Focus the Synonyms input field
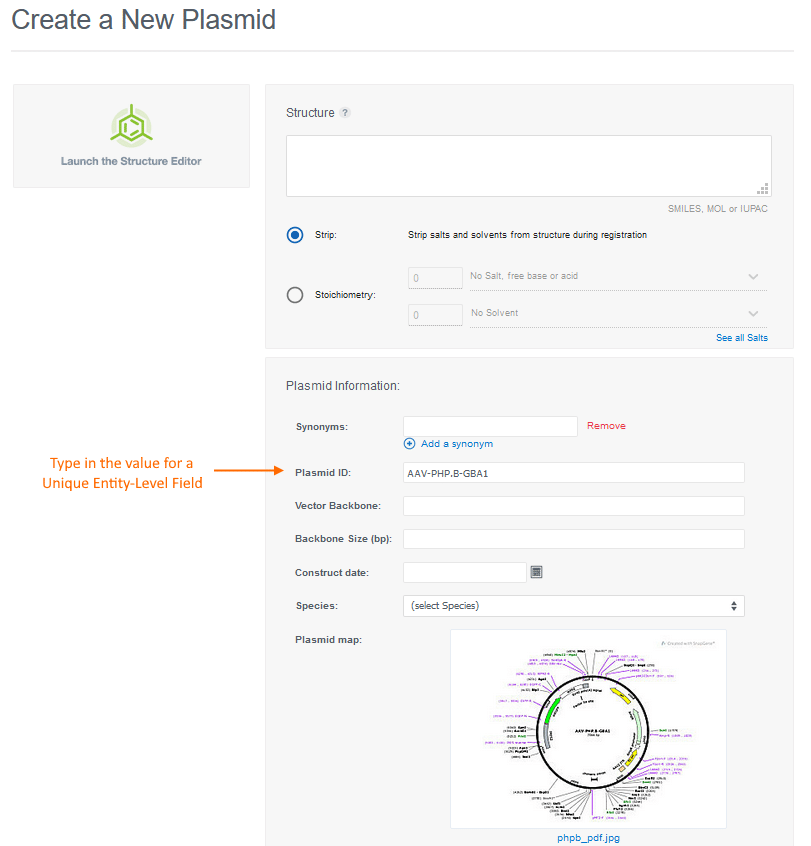The width and height of the screenshot is (811, 846). pyautogui.click(x=490, y=426)
